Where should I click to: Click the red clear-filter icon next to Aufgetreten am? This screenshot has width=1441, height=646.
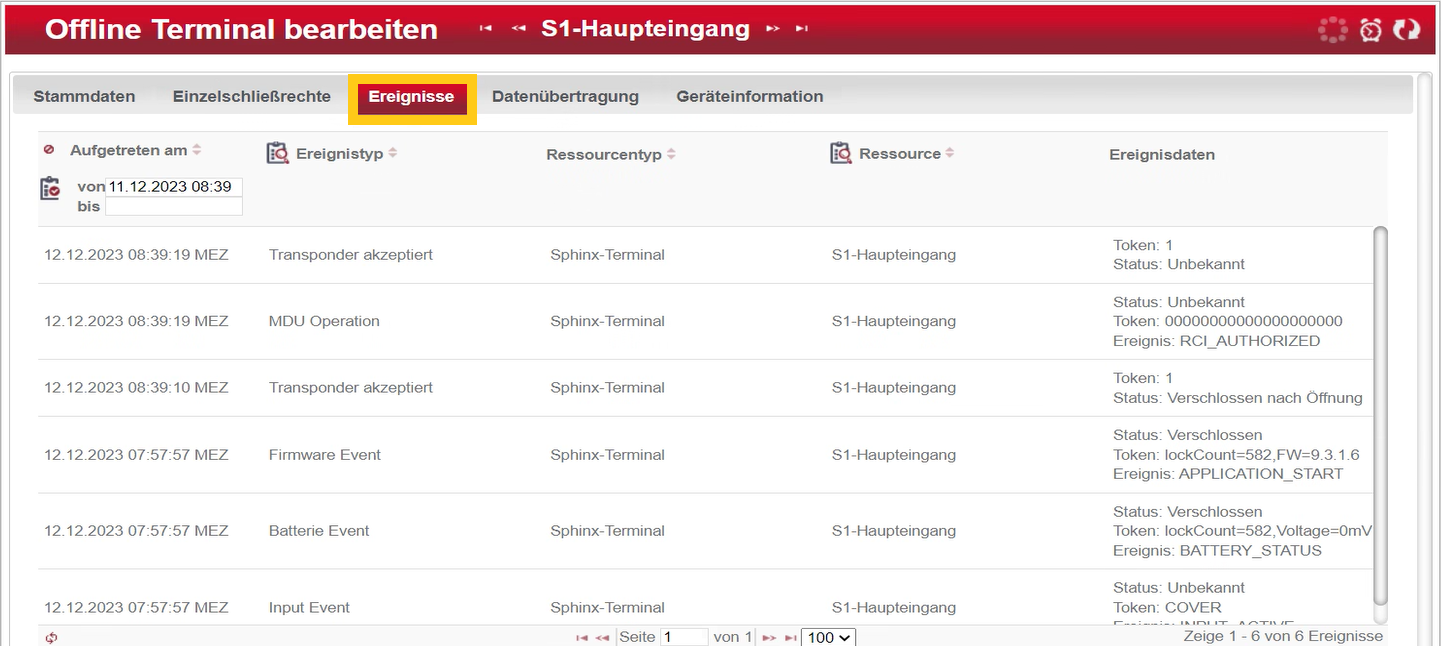point(49,150)
